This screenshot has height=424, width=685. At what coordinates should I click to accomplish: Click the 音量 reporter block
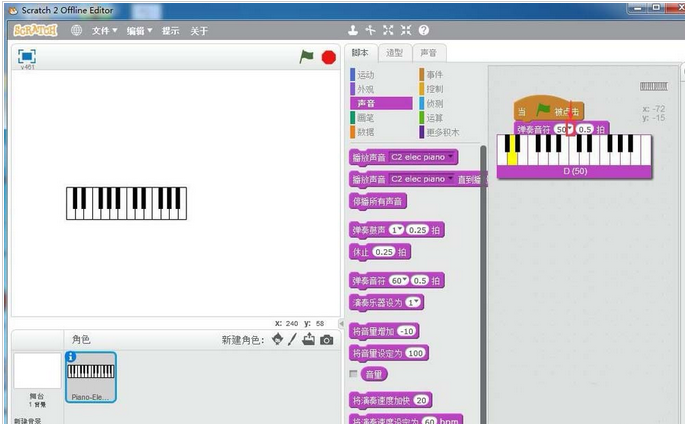[x=374, y=374]
